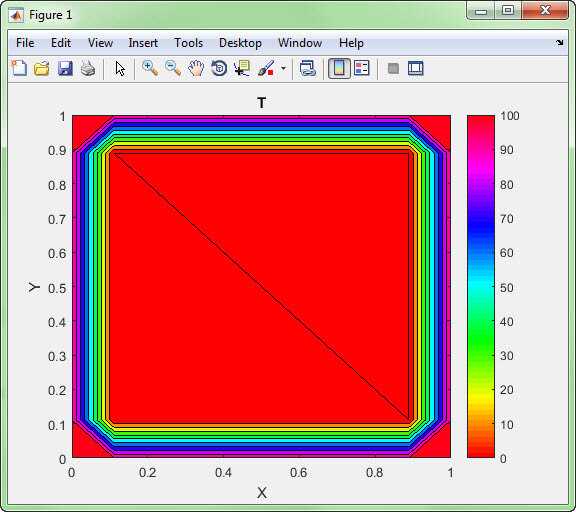This screenshot has height=512, width=576.
Task: Click the toolbar dock arrow at menu right
Action: [559, 43]
